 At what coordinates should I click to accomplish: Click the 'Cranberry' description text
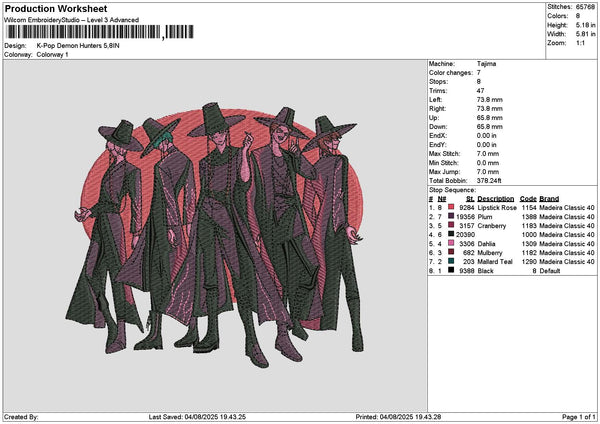click(x=492, y=226)
